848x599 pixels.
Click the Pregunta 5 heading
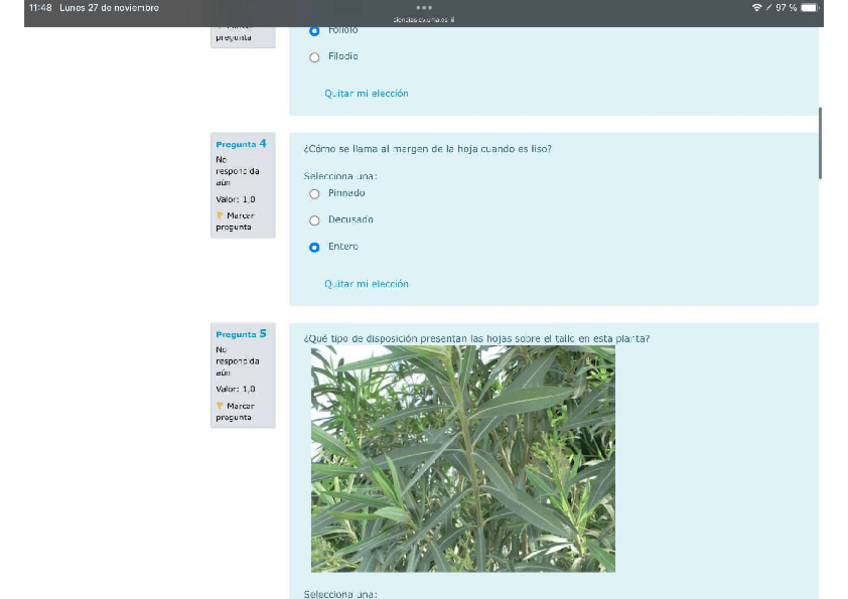coord(241,334)
